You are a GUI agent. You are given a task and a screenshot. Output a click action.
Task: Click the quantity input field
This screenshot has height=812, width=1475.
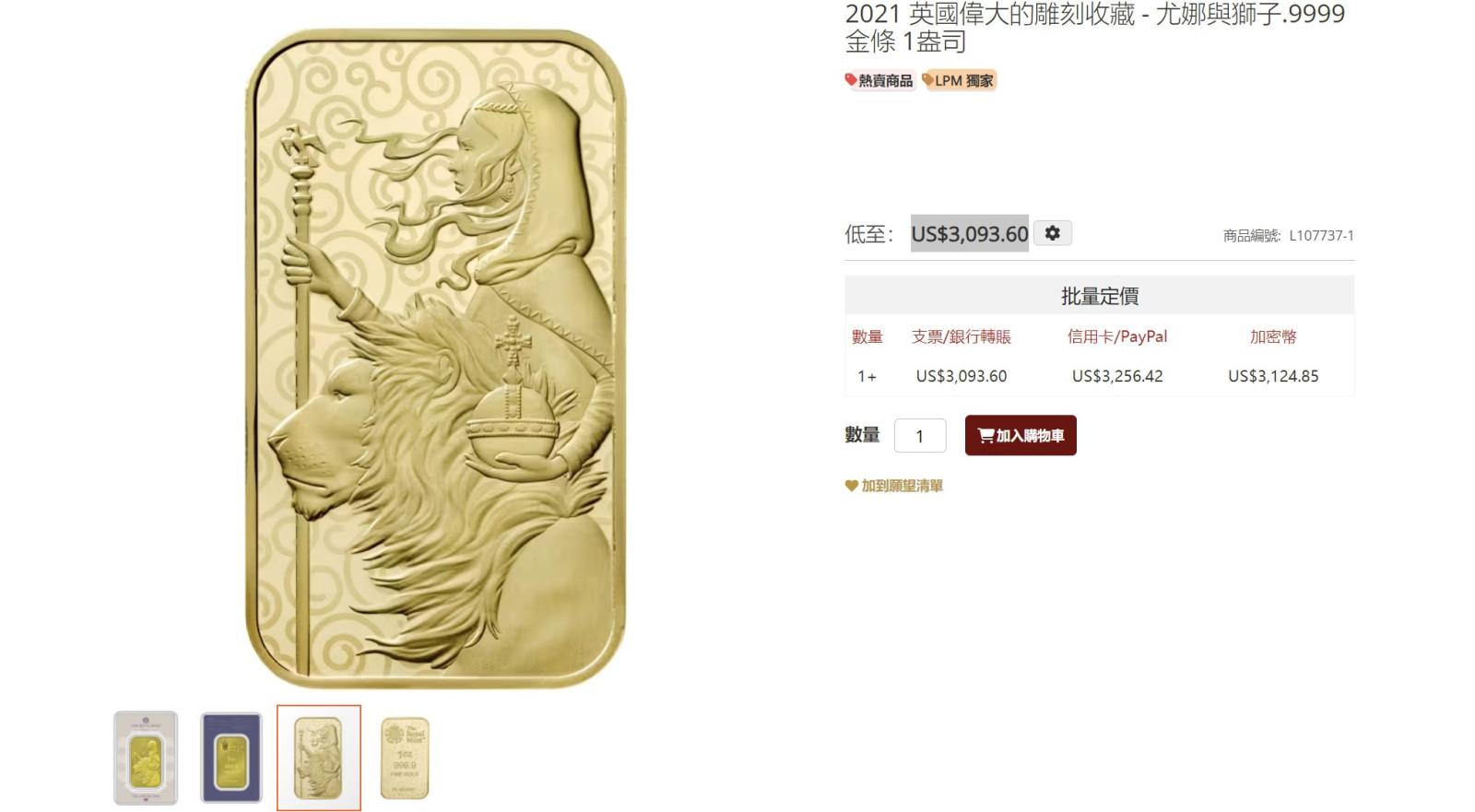click(x=920, y=436)
